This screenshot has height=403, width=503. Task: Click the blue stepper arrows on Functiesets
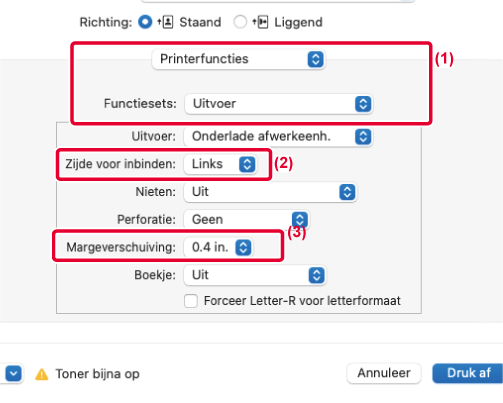pos(363,104)
